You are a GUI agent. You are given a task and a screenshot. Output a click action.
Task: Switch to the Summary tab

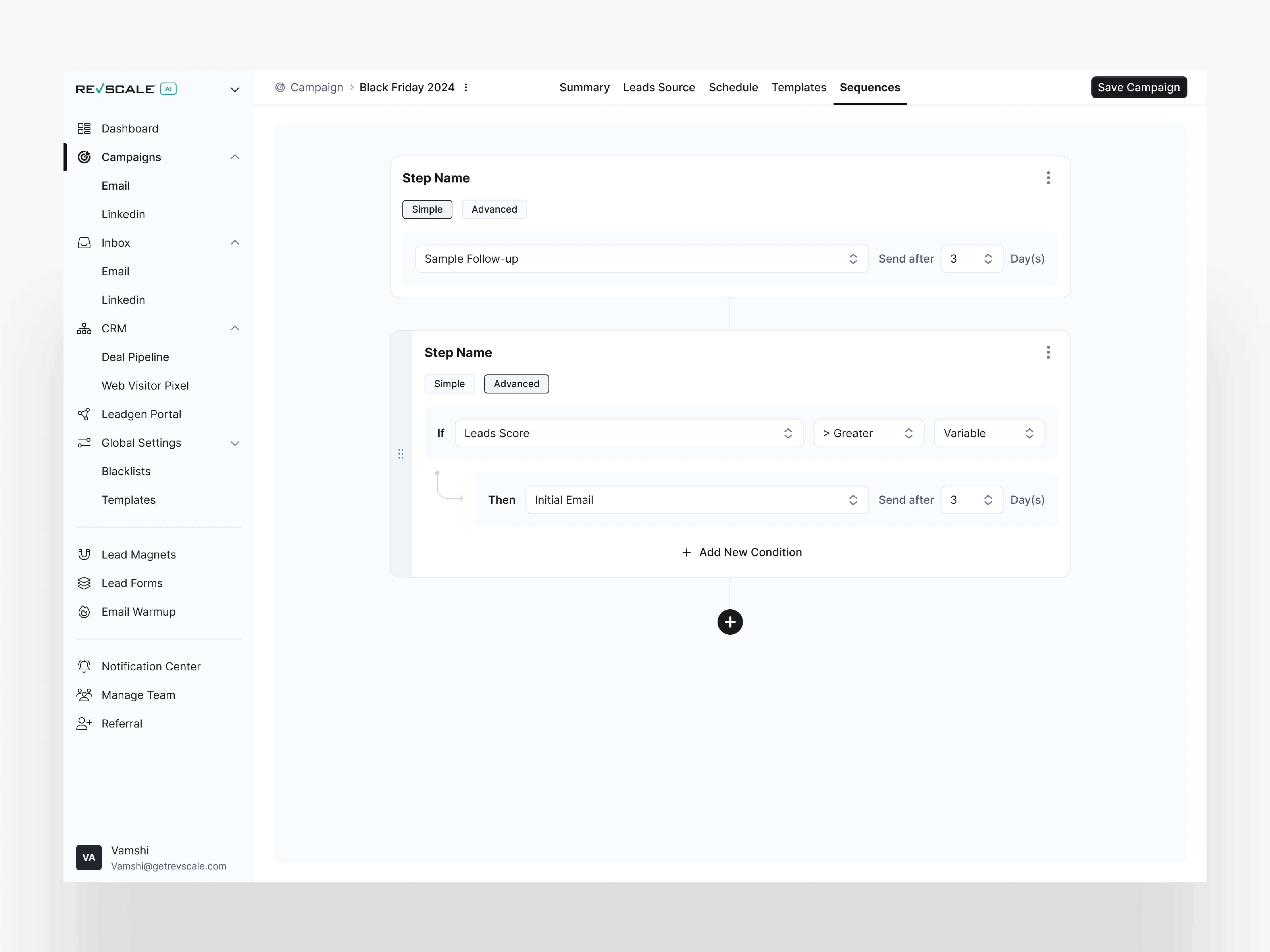point(584,87)
